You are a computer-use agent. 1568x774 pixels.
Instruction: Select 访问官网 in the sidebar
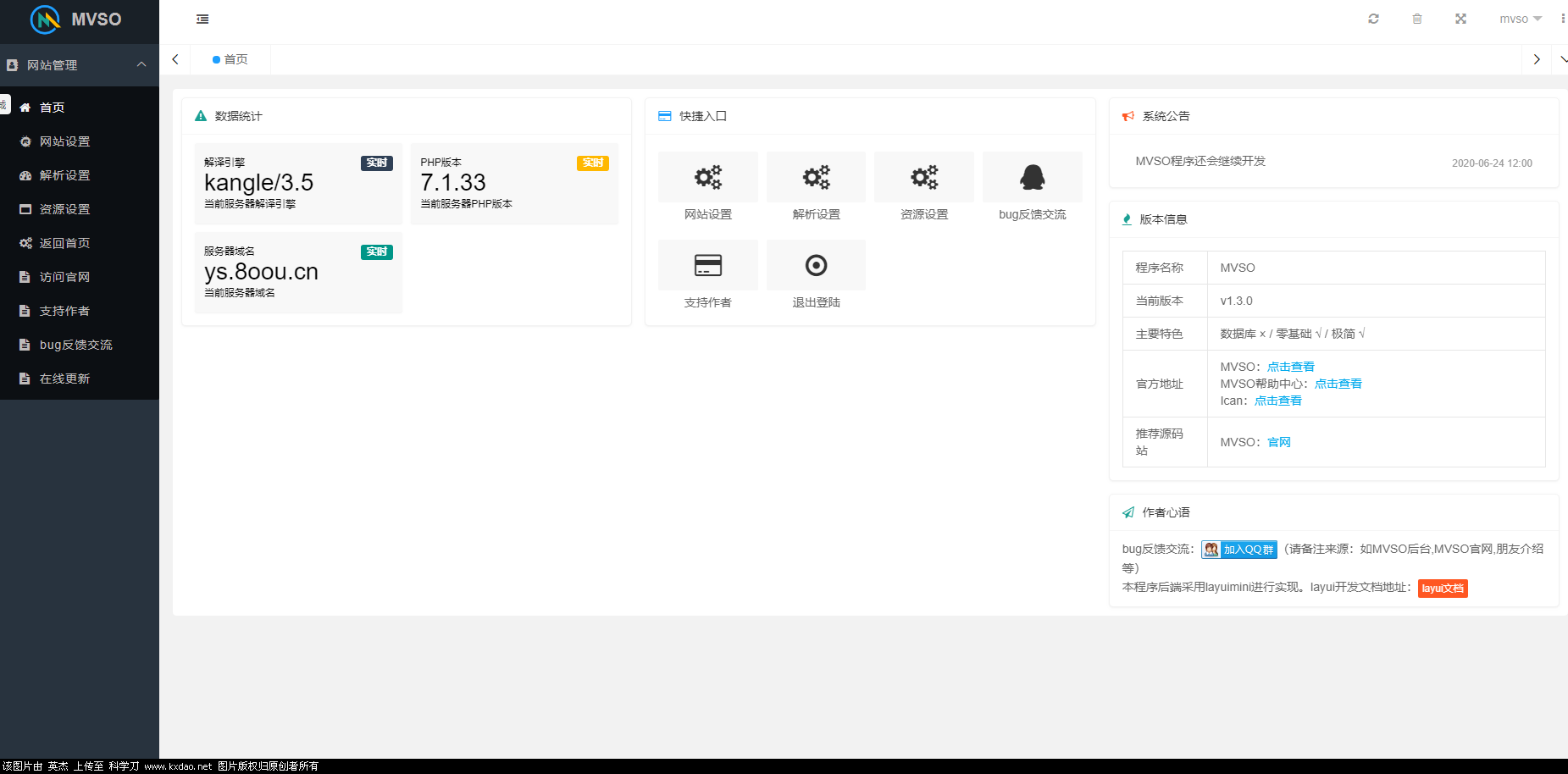(x=80, y=277)
